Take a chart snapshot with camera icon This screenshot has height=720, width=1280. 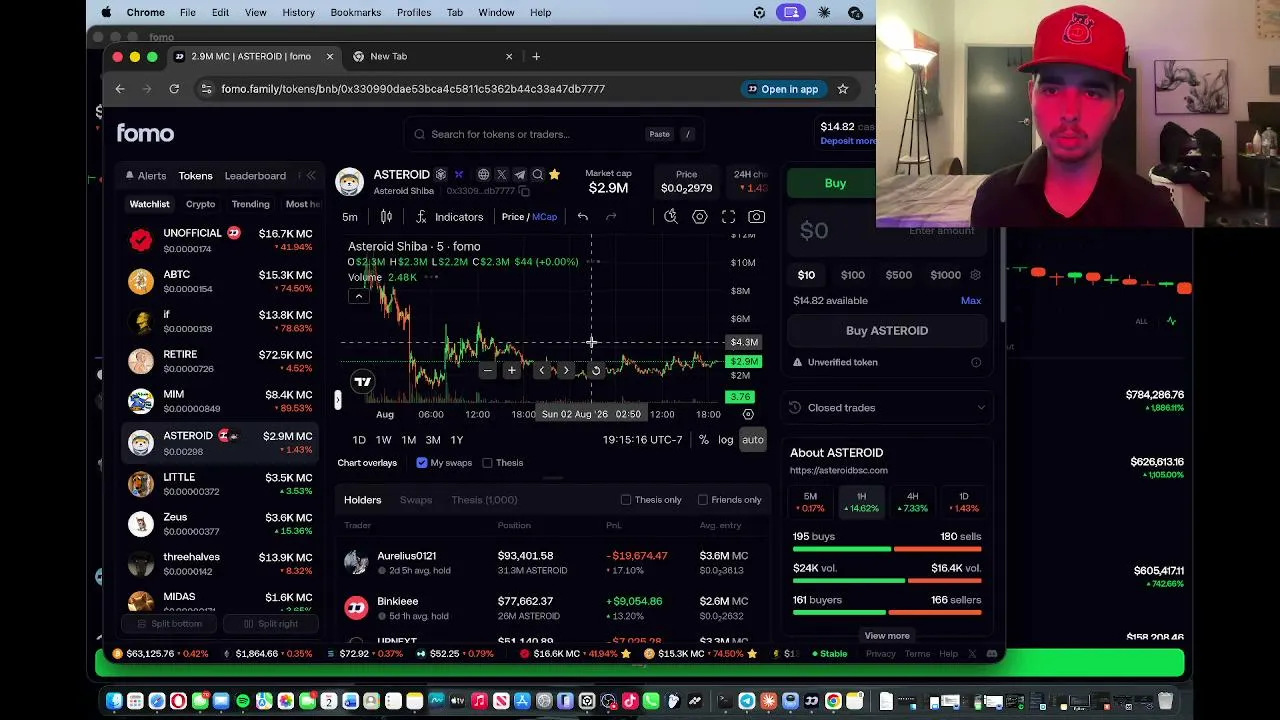tap(756, 217)
